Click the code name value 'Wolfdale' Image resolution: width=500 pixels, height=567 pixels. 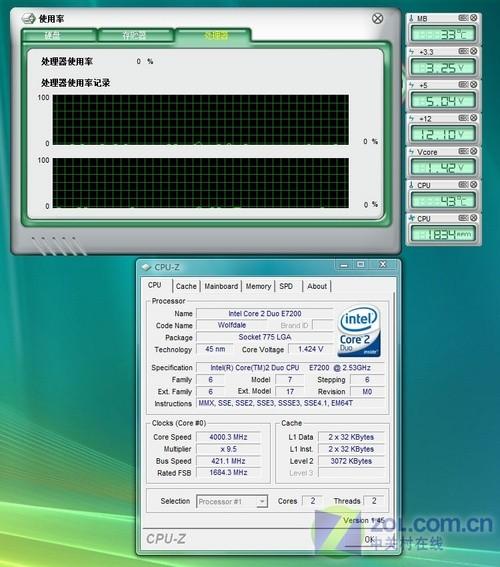(232, 325)
